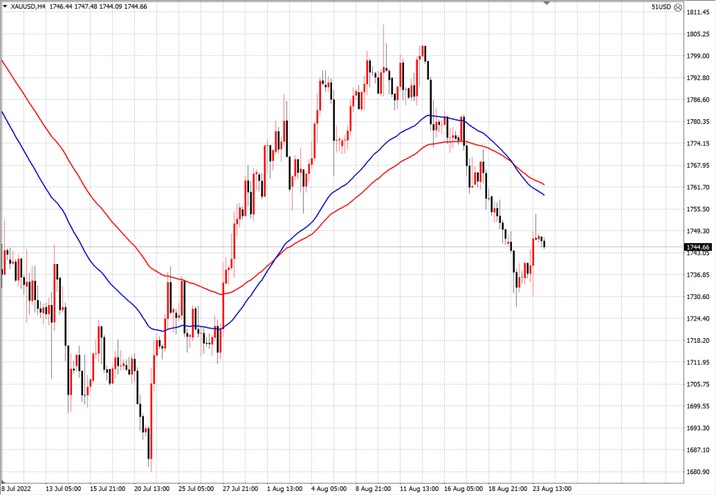Screen dimensions: 716x495
Task: Select the 1 Aug 13:00 time label
Action: (284, 489)
